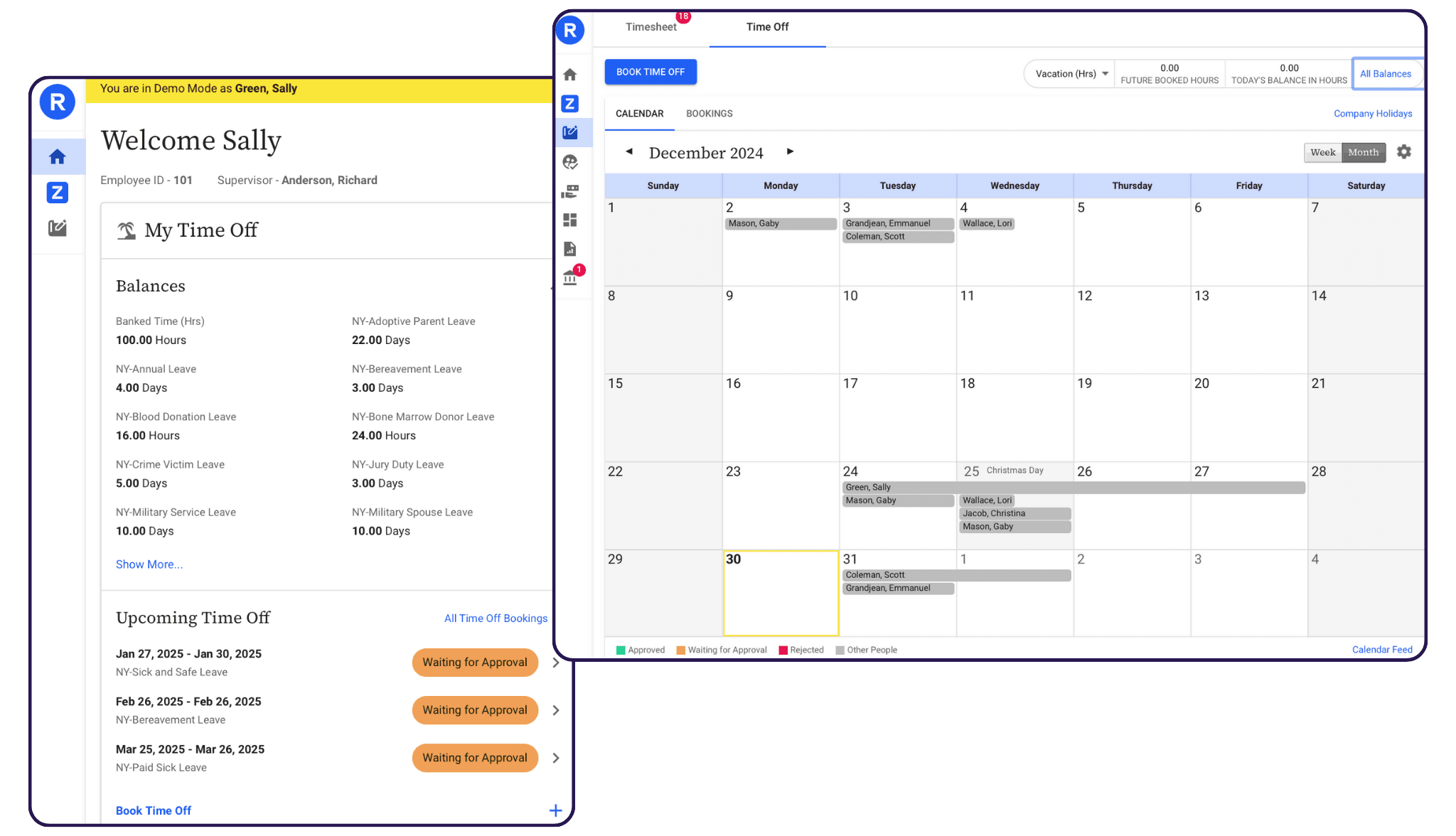The width and height of the screenshot is (1456, 836).
Task: Expand balances with Show More...
Action: [149, 564]
